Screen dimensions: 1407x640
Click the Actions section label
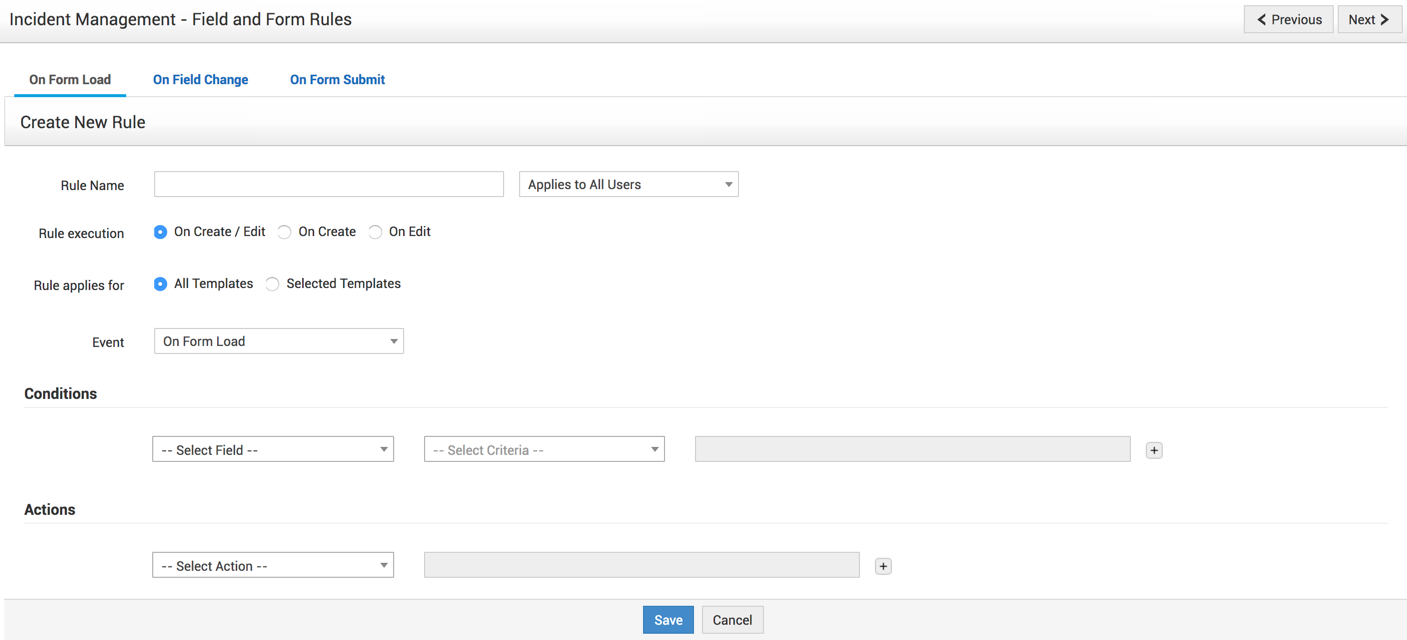point(50,510)
